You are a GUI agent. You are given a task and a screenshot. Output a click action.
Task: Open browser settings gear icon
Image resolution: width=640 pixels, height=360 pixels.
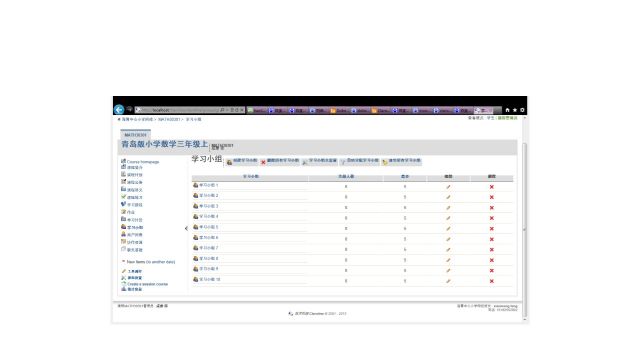[522, 110]
